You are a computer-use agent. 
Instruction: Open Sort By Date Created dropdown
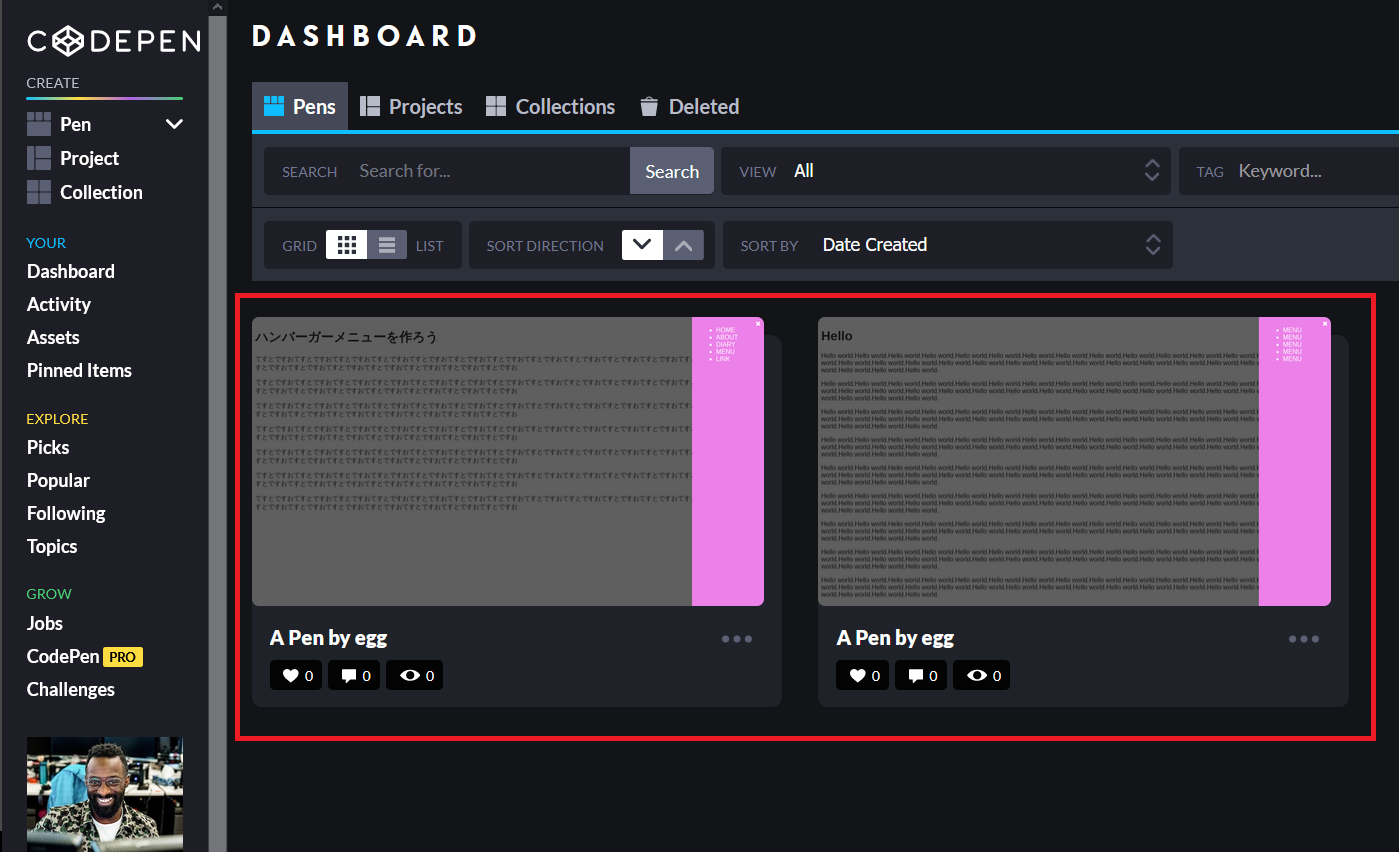pyautogui.click(x=947, y=245)
